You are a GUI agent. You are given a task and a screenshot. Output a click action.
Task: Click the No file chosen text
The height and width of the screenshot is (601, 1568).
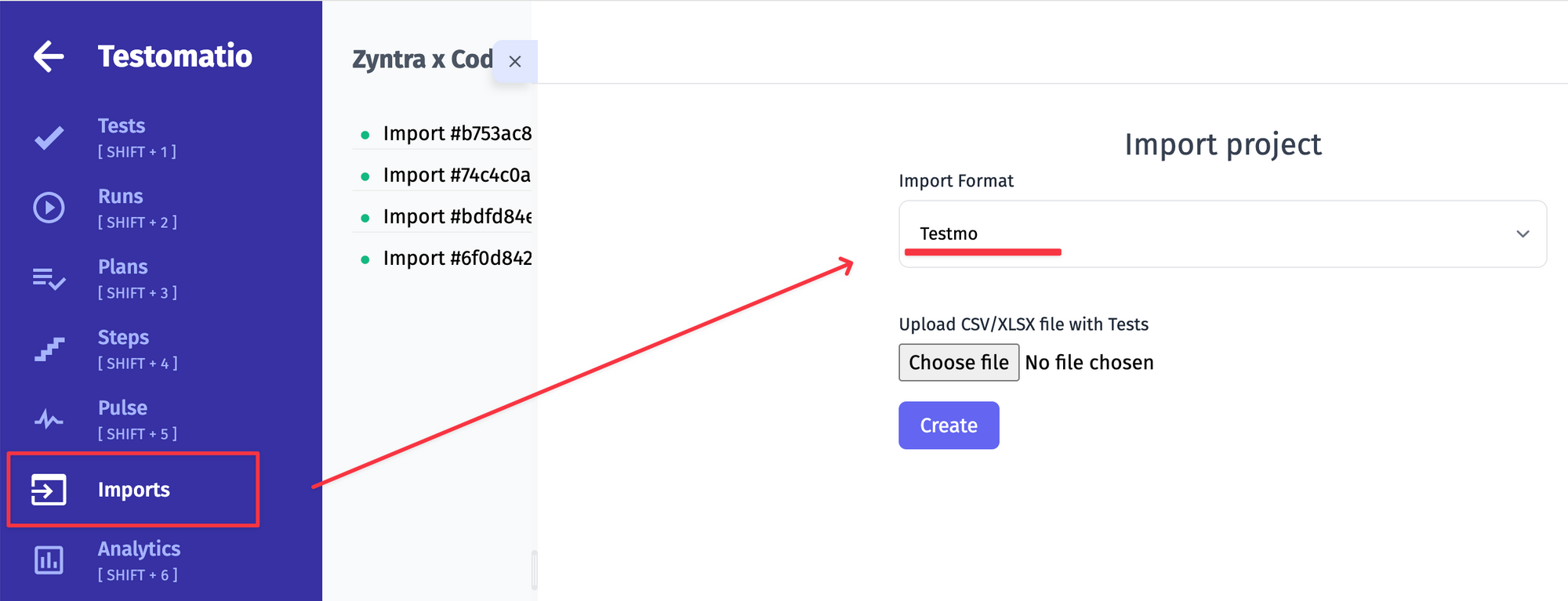click(1089, 363)
